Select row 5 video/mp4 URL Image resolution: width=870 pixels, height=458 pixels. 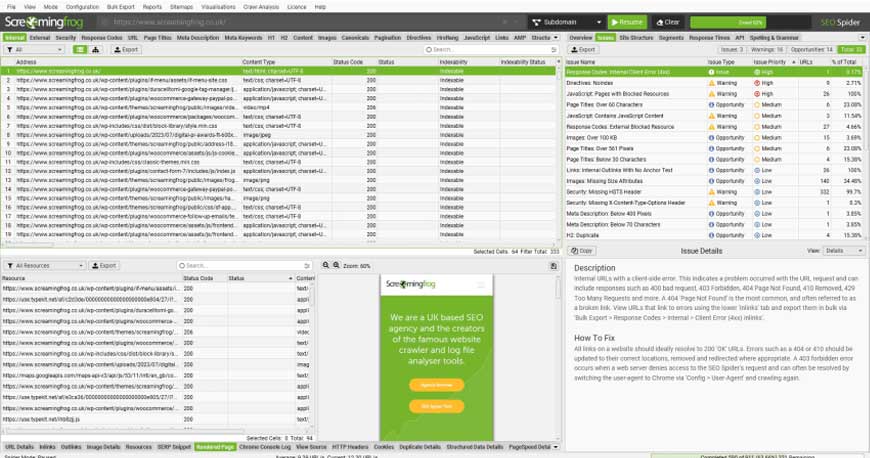[x=279, y=107]
